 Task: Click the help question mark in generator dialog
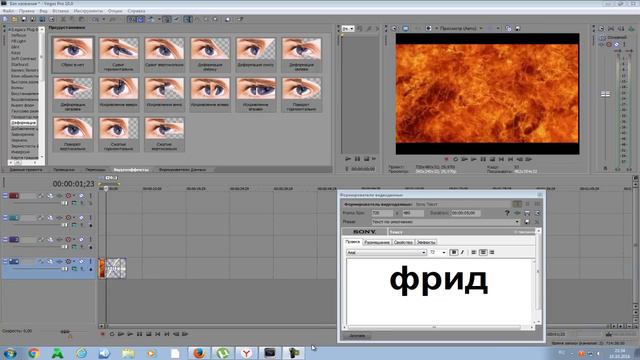coord(507,213)
